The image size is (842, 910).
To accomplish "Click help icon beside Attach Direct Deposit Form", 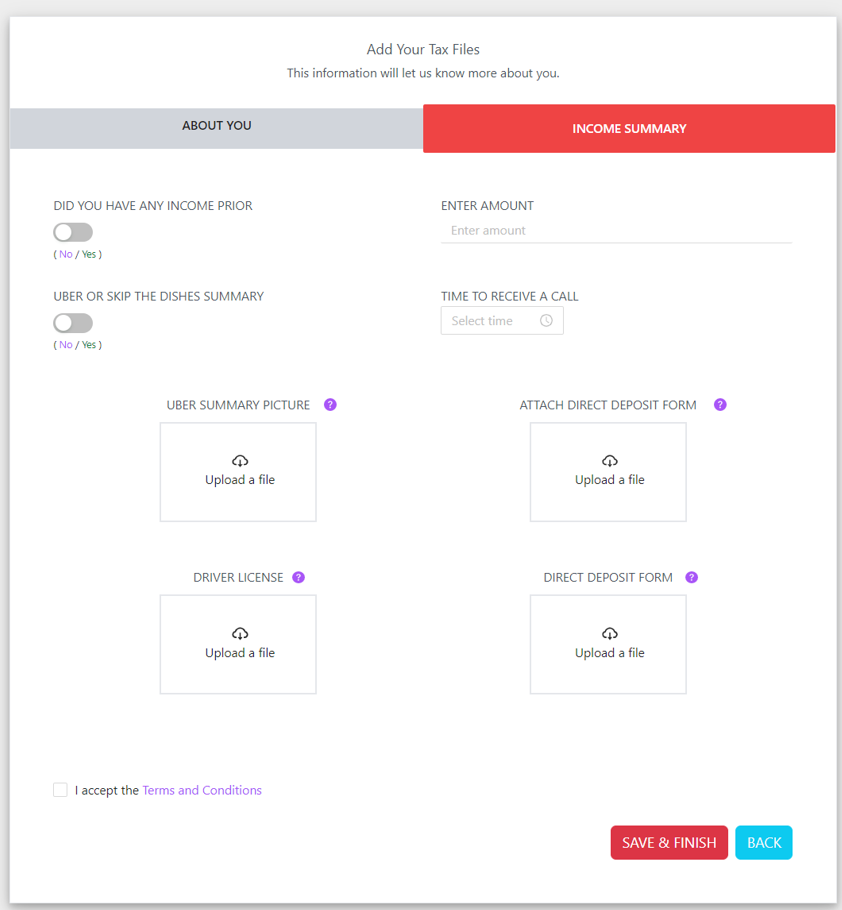I will (x=720, y=405).
